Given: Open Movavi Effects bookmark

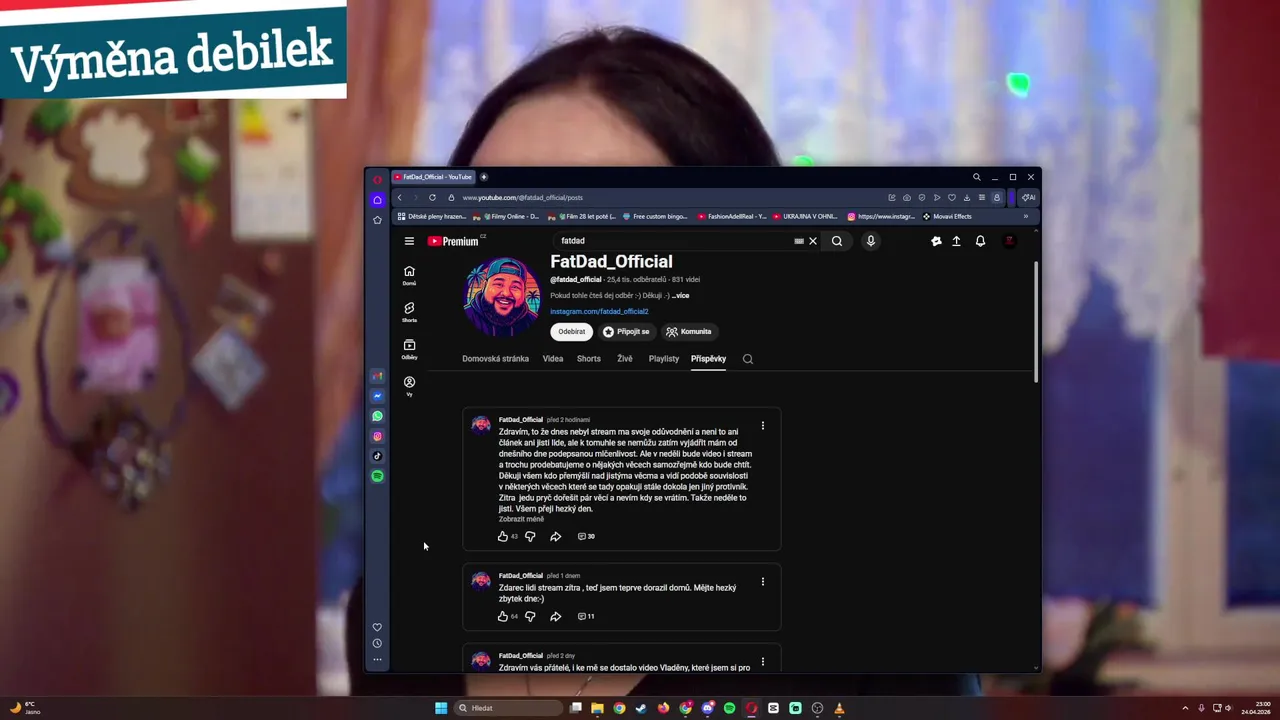Looking at the screenshot, I should coord(947,216).
